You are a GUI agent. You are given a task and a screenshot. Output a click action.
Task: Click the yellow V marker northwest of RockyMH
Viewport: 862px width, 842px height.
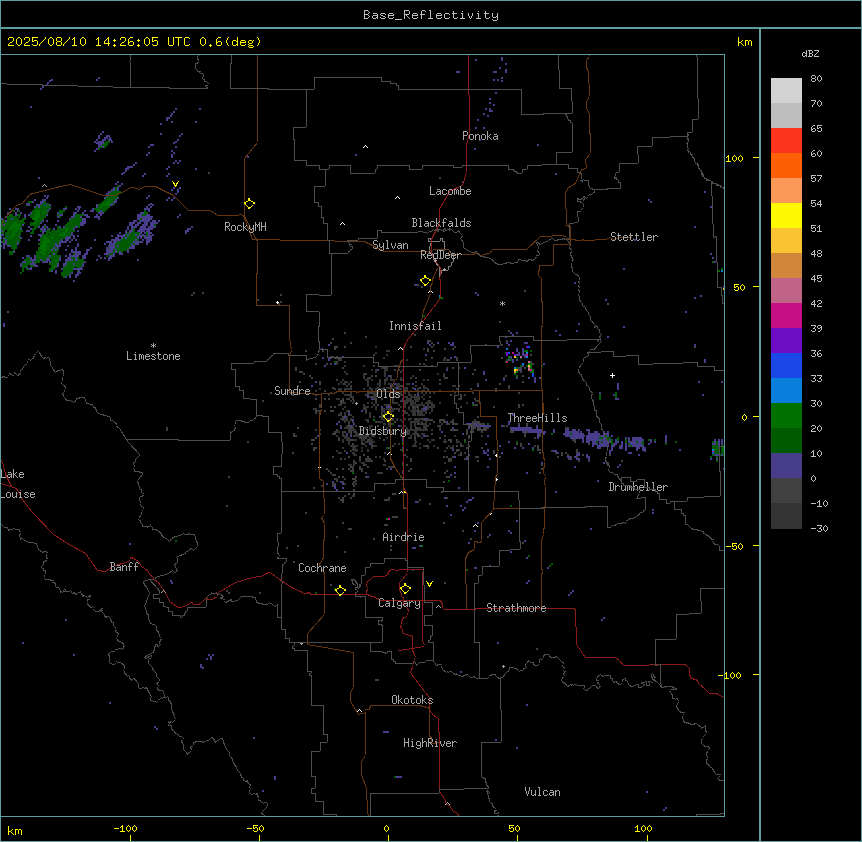pyautogui.click(x=175, y=184)
